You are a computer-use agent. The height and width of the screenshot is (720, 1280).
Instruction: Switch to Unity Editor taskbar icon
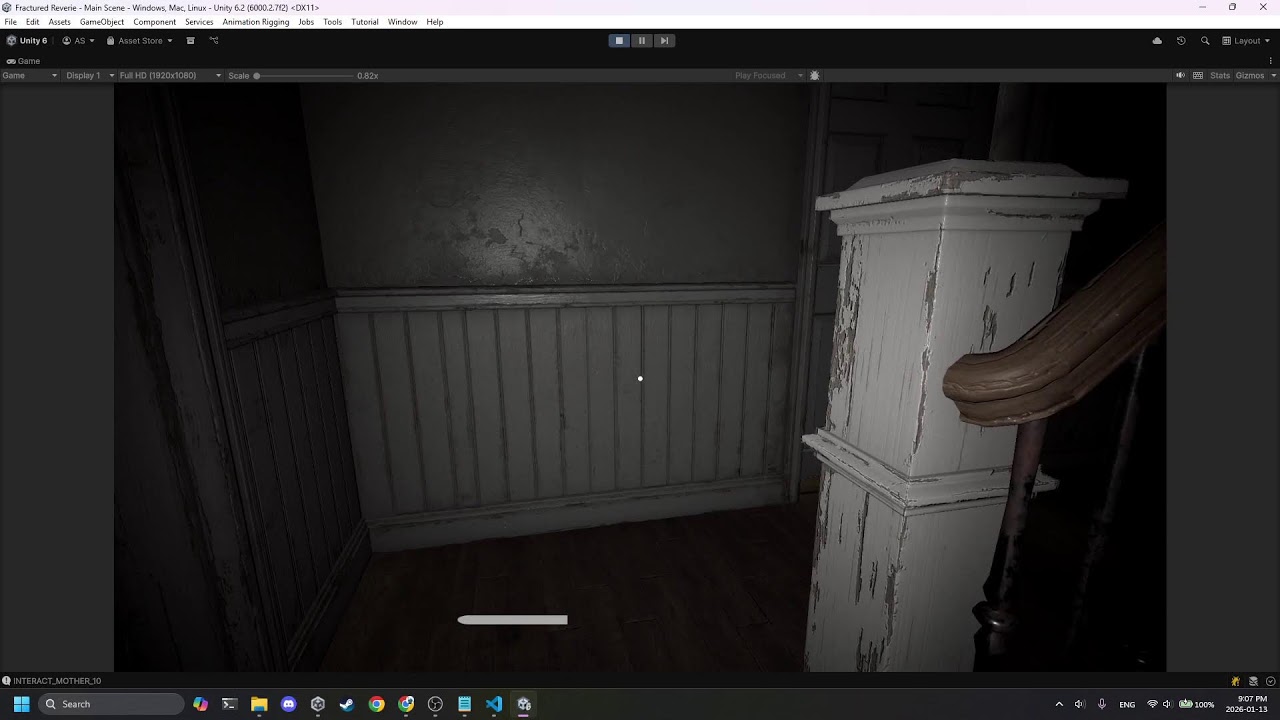(x=524, y=704)
